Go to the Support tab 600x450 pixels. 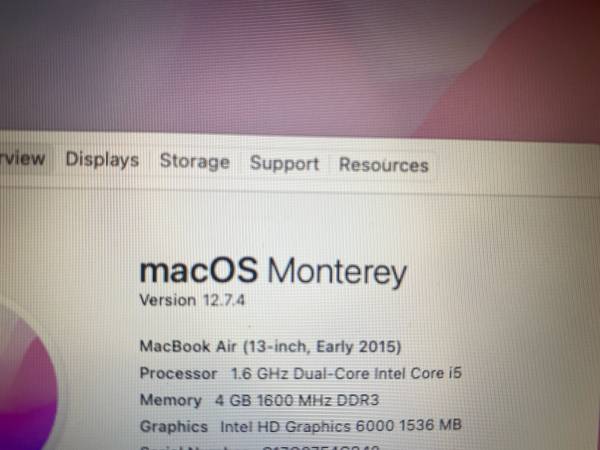[284, 164]
